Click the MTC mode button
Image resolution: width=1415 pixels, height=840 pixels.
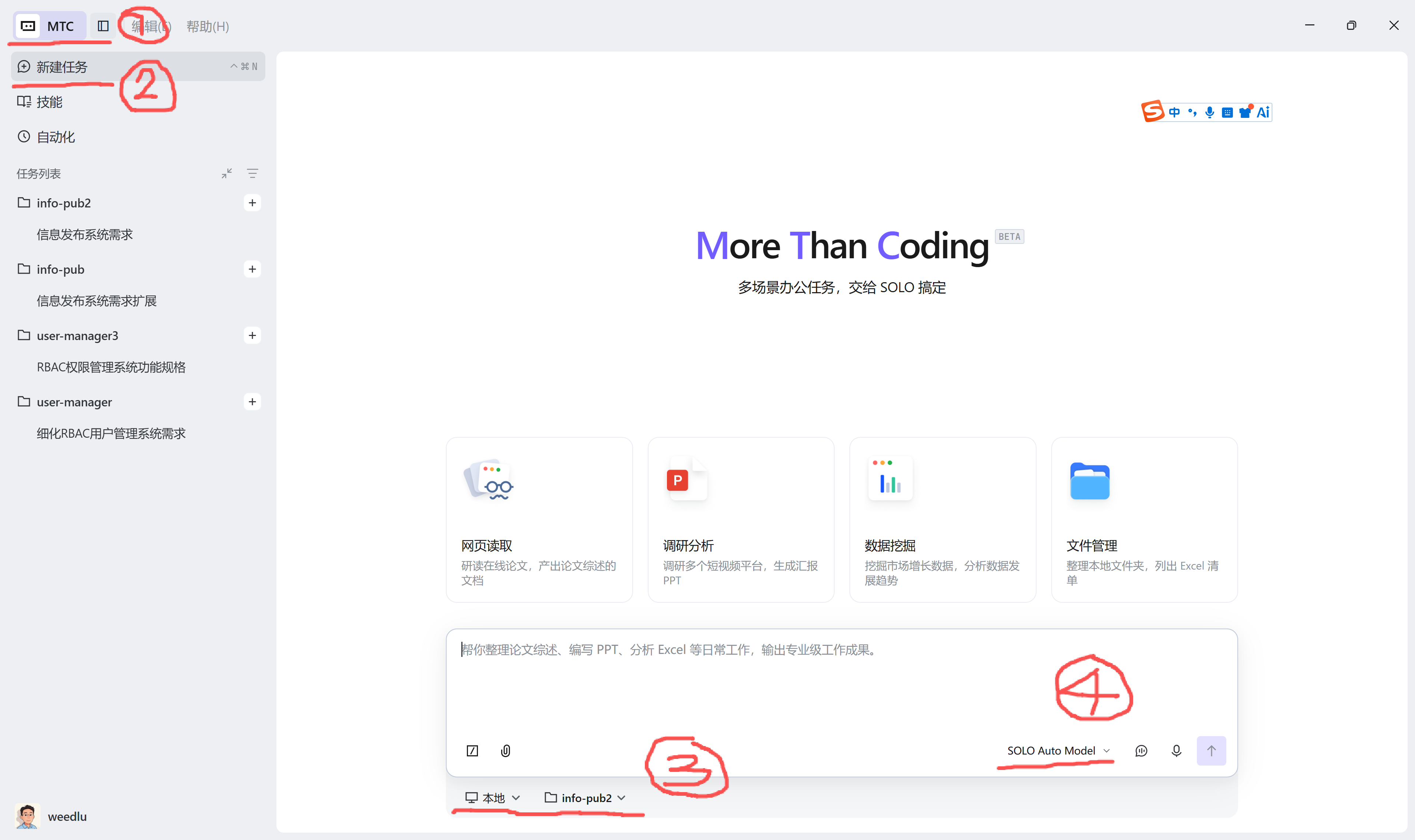pyautogui.click(x=49, y=26)
